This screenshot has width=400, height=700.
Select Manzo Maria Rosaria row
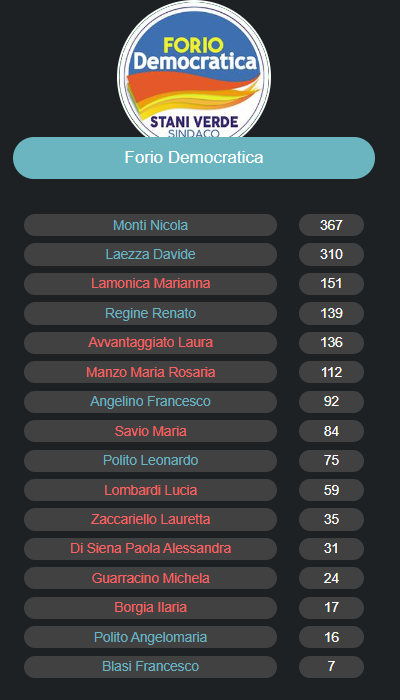[x=150, y=372]
